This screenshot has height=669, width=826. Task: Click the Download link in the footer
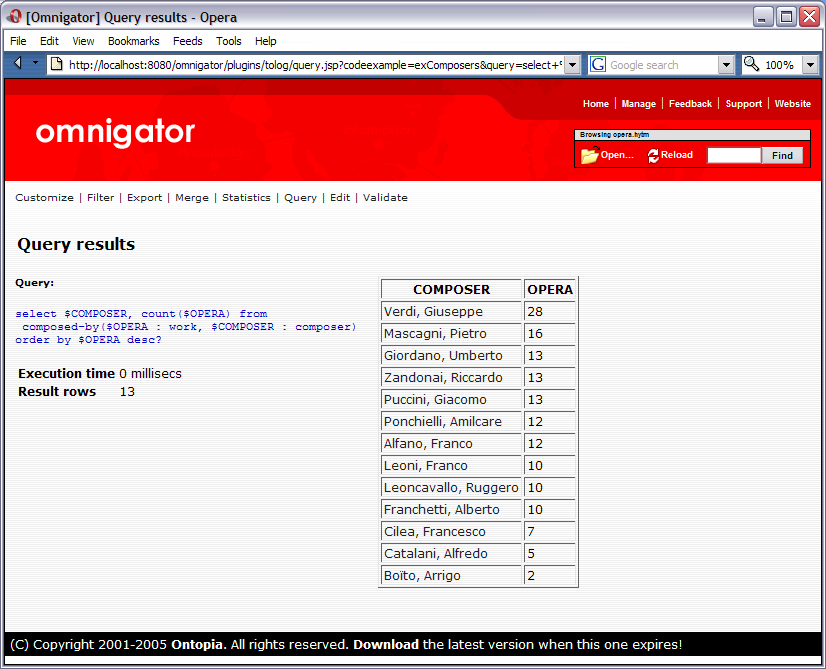pyautogui.click(x=385, y=645)
